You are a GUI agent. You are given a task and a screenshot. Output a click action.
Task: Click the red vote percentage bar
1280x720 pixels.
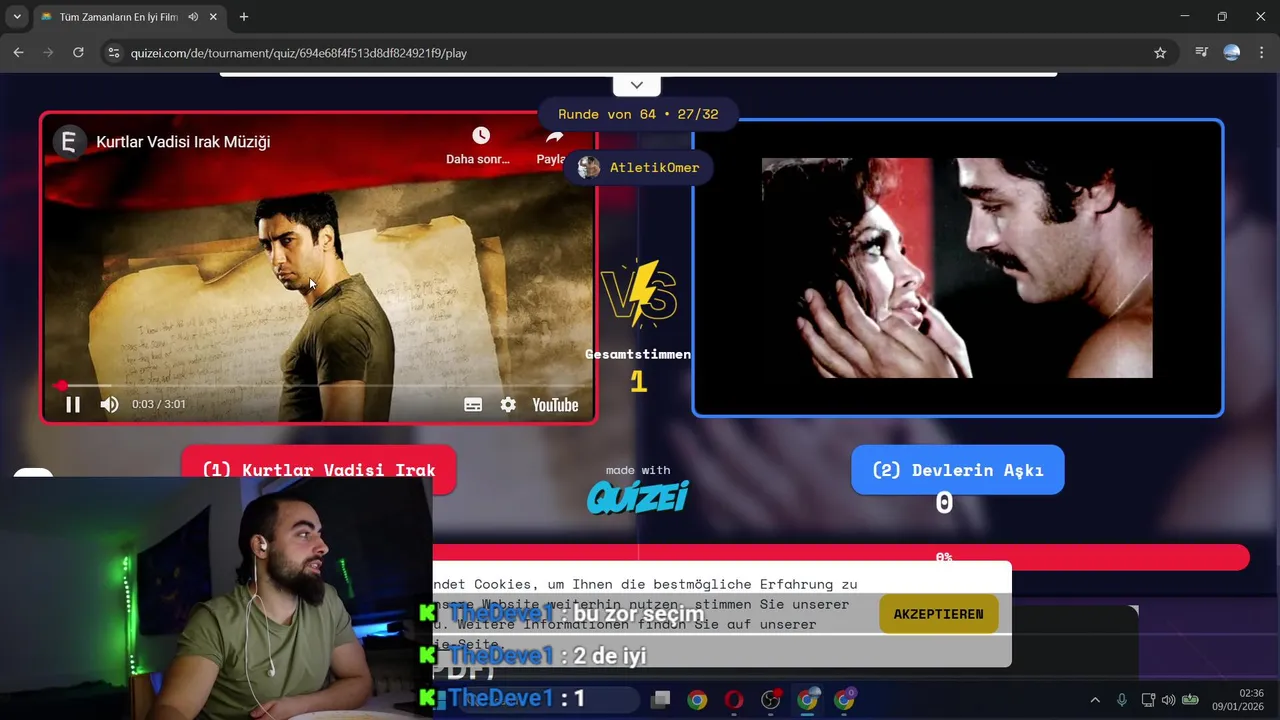841,557
